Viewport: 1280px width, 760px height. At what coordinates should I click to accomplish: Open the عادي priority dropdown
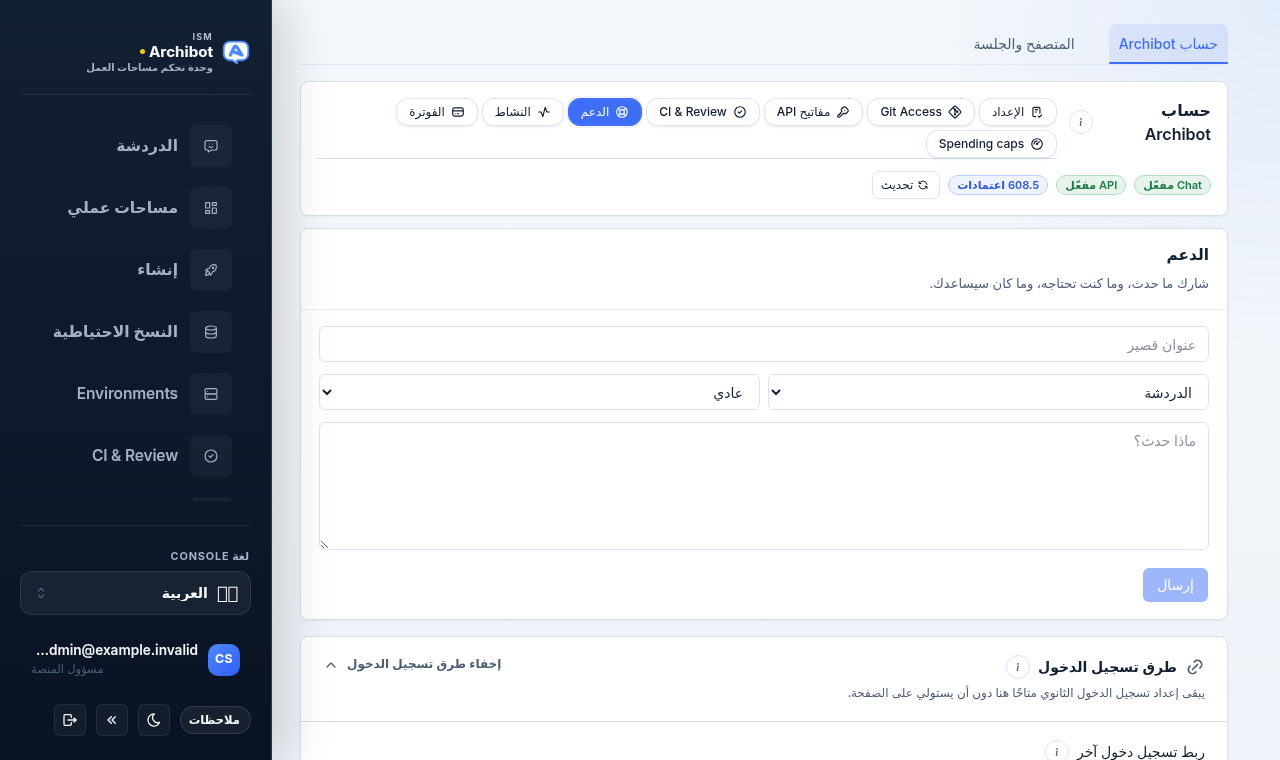(539, 392)
